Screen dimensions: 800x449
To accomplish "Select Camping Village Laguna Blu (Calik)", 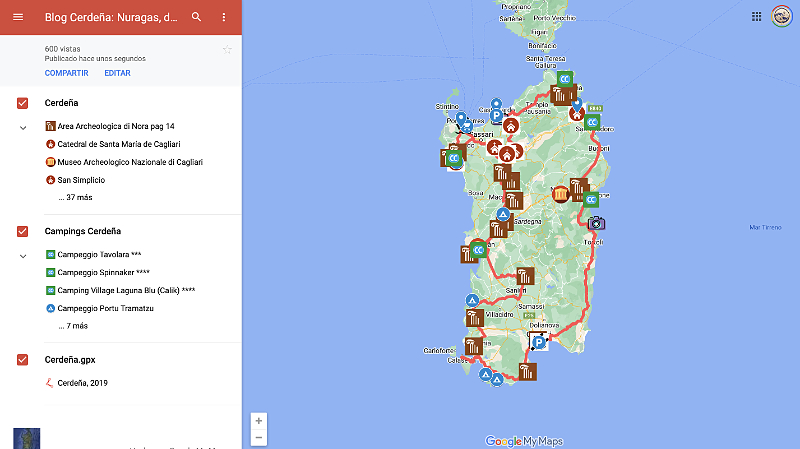I will [x=126, y=290].
